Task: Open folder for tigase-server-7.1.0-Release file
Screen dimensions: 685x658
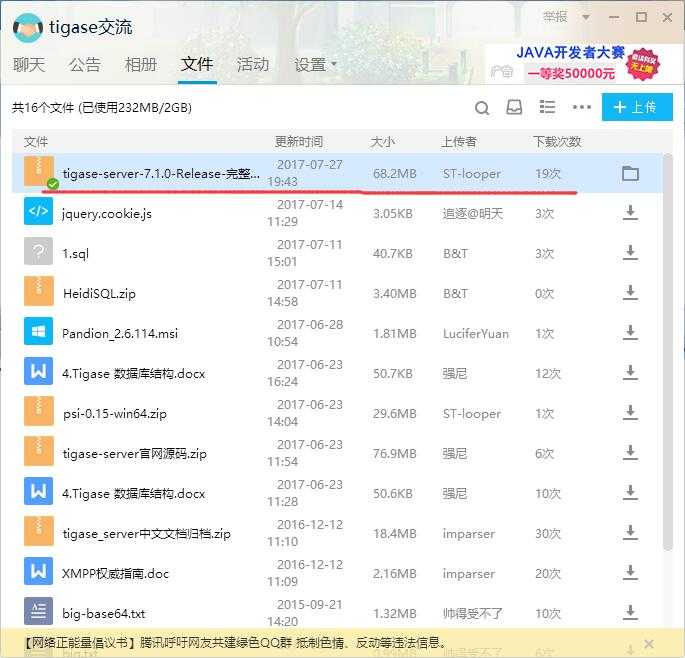Action: coord(630,174)
